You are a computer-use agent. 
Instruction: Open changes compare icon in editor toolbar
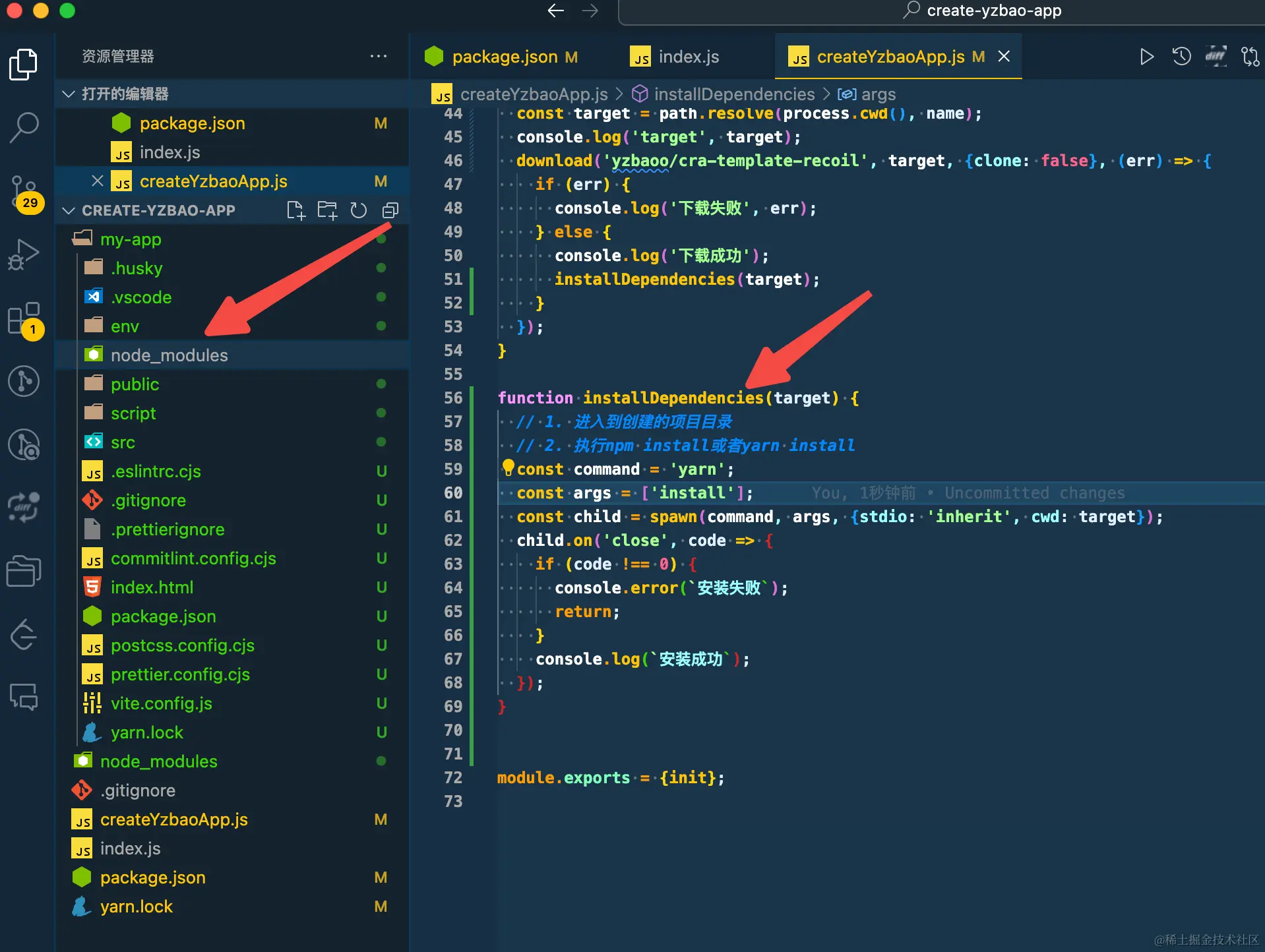pyautogui.click(x=1250, y=57)
